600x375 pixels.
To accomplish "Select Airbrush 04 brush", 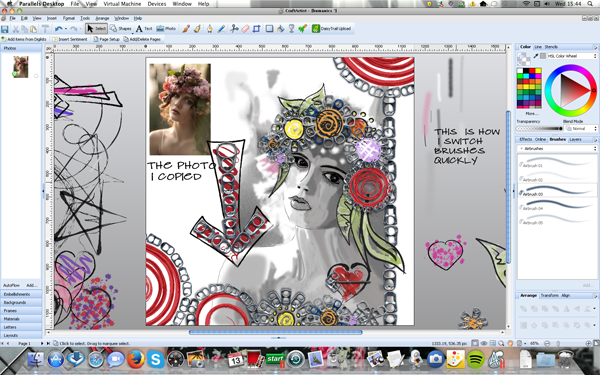I will click(557, 205).
